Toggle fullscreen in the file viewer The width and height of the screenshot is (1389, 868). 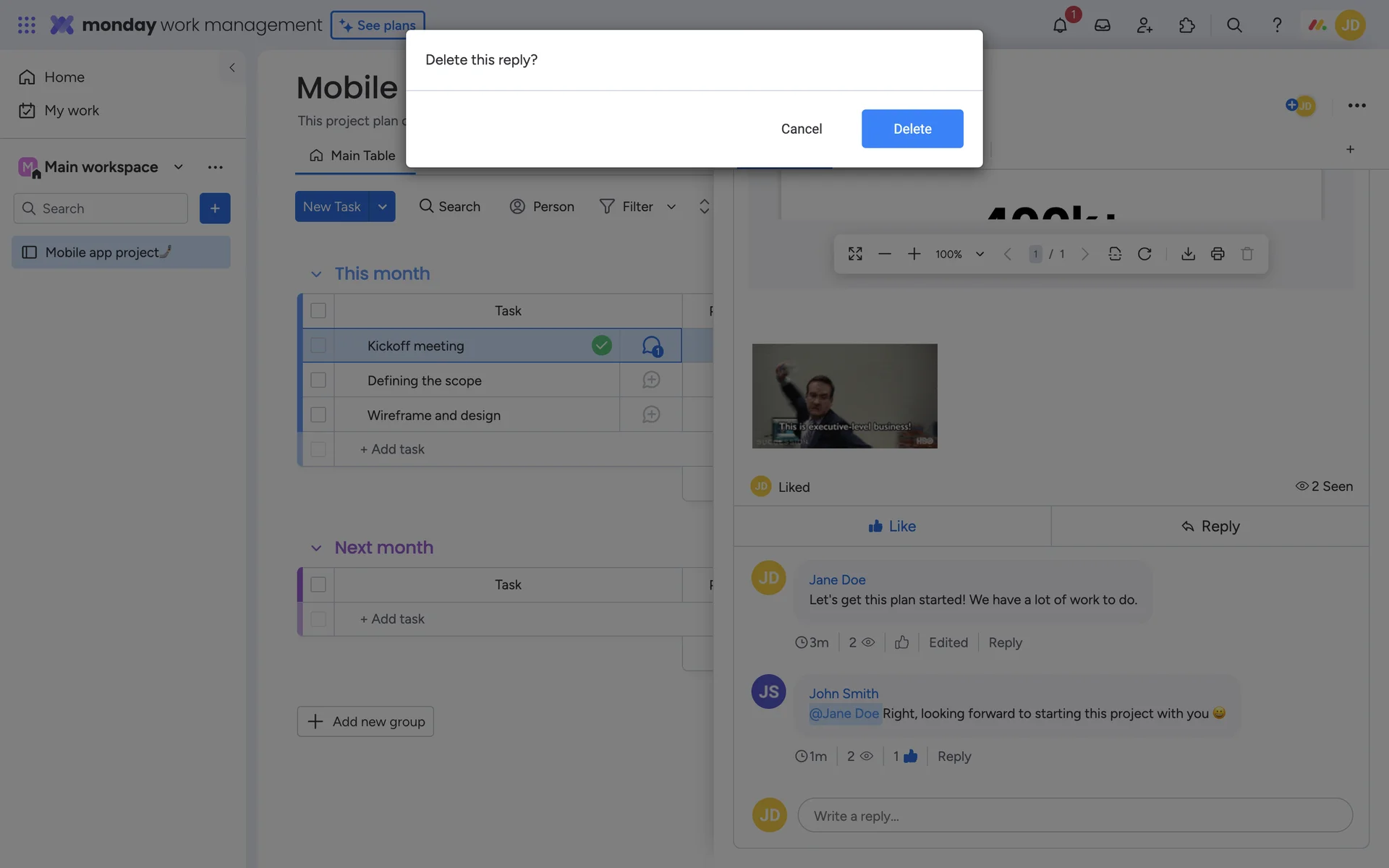(x=855, y=254)
